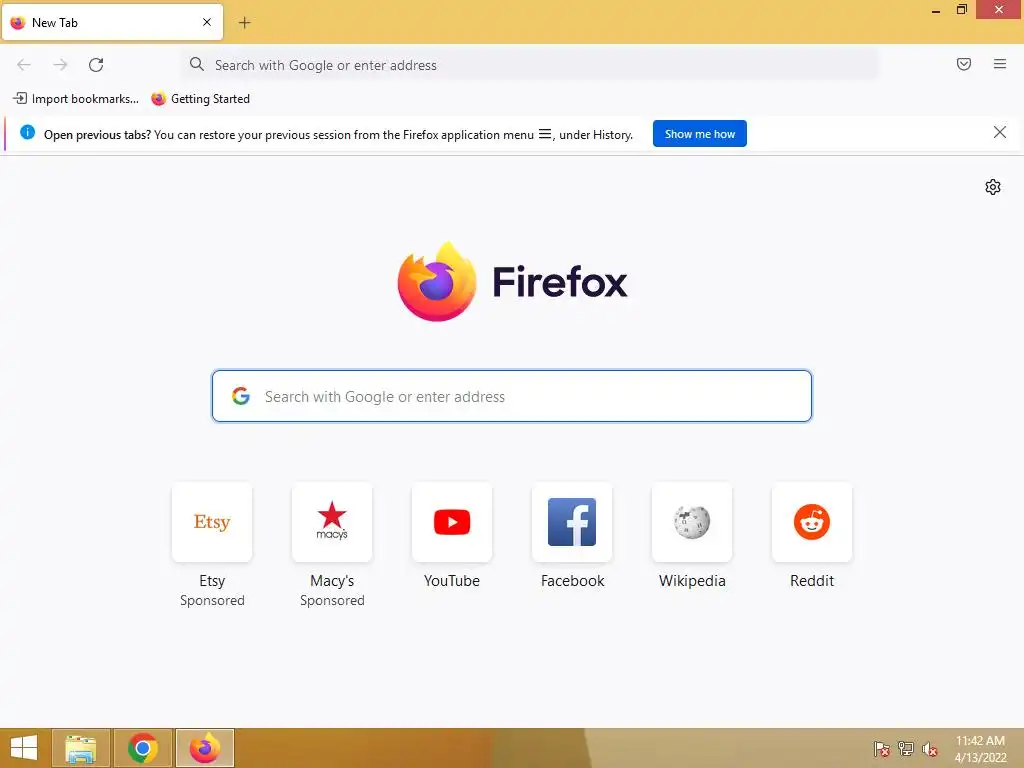Click the Firefox logo on the page
Viewport: 1024px width, 768px height.
512,281
